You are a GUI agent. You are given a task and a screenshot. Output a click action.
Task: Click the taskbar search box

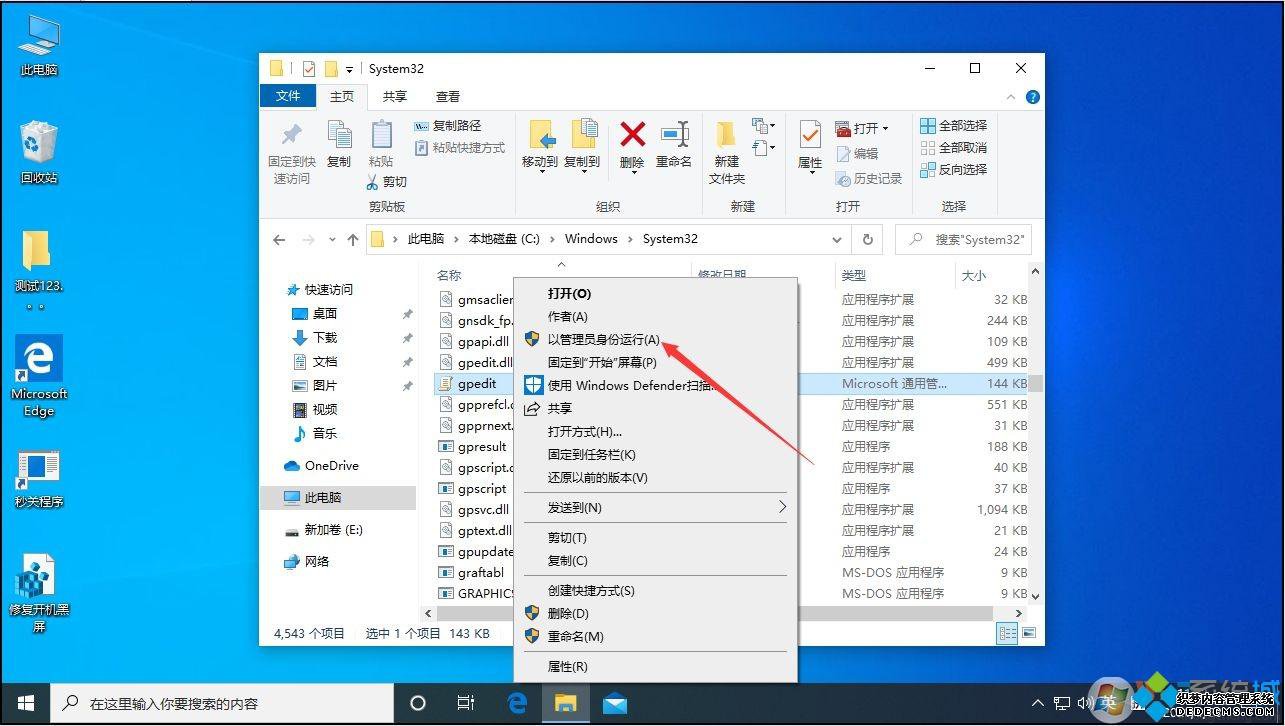[222, 703]
